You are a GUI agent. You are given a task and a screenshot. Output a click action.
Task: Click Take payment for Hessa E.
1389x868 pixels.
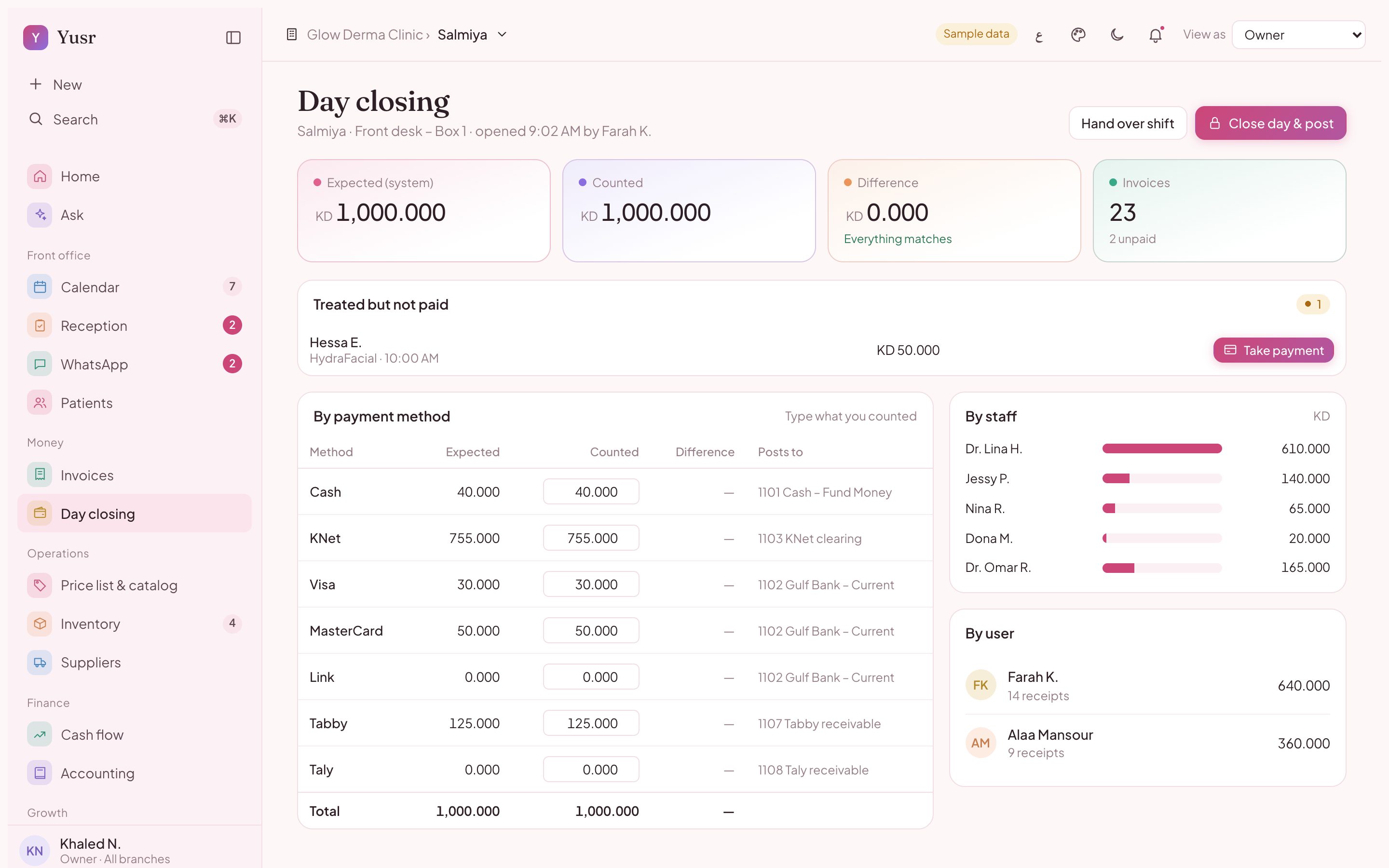click(x=1273, y=350)
